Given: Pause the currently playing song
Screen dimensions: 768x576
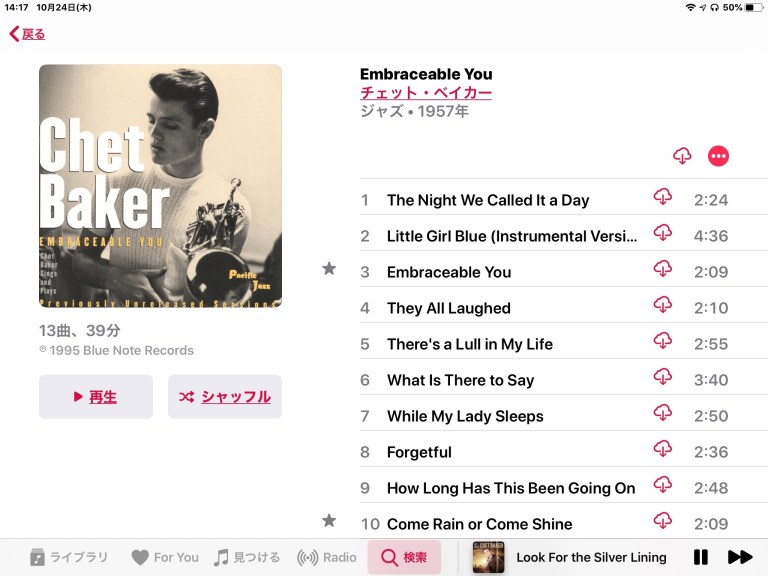Looking at the screenshot, I should pyautogui.click(x=701, y=557).
